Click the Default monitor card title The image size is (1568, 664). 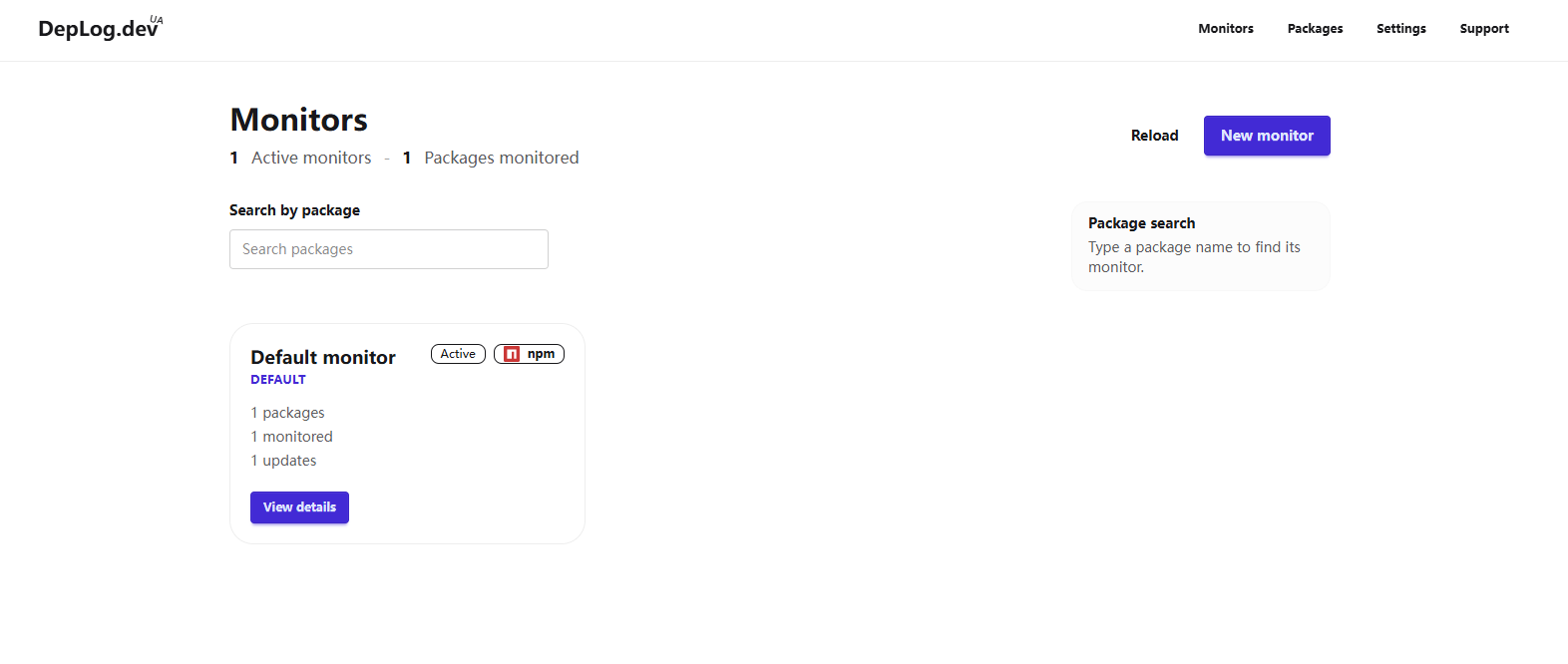coord(323,357)
